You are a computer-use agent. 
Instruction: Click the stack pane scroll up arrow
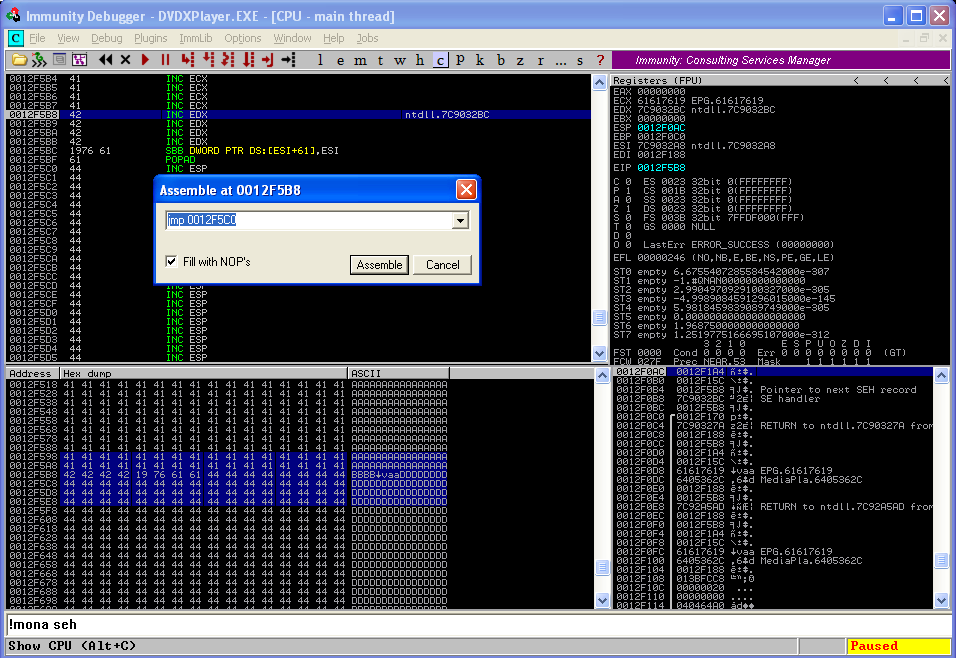pos(941,375)
